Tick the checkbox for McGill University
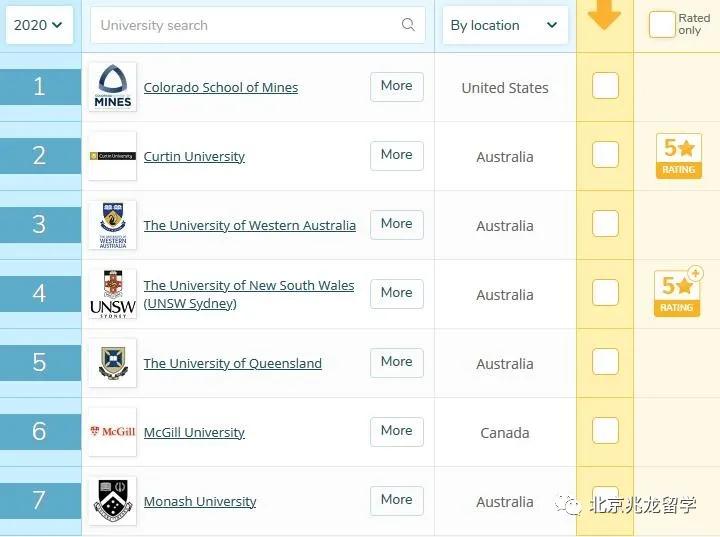Screen dimensions: 720x537 605,431
